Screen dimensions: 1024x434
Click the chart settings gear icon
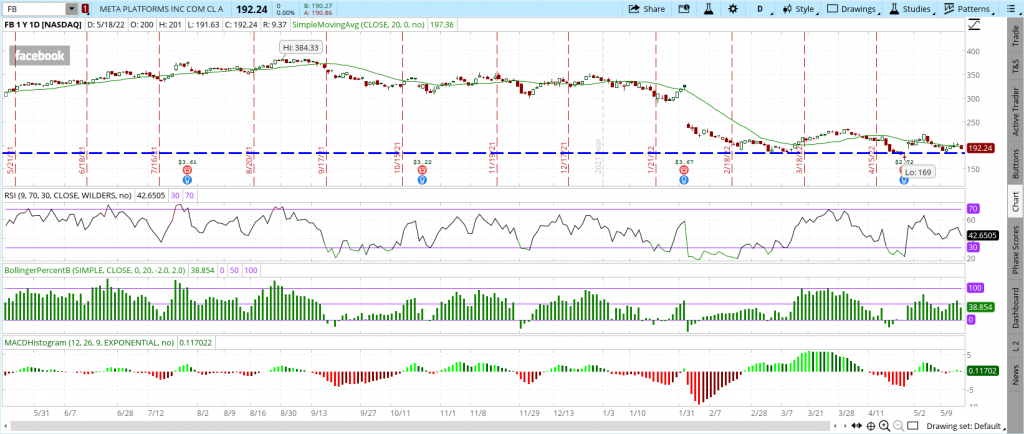[731, 9]
